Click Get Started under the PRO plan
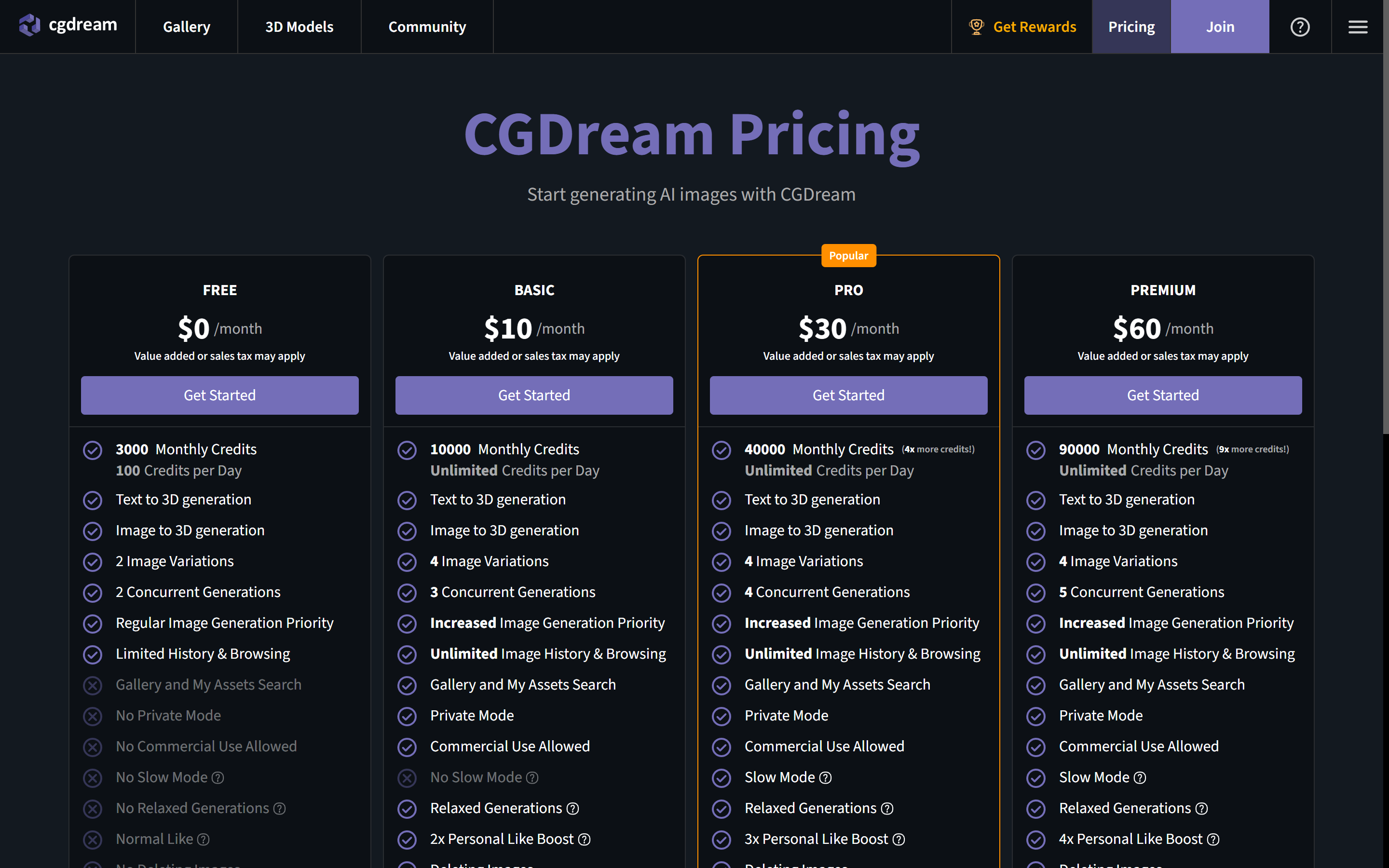This screenshot has height=868, width=1389. click(848, 395)
